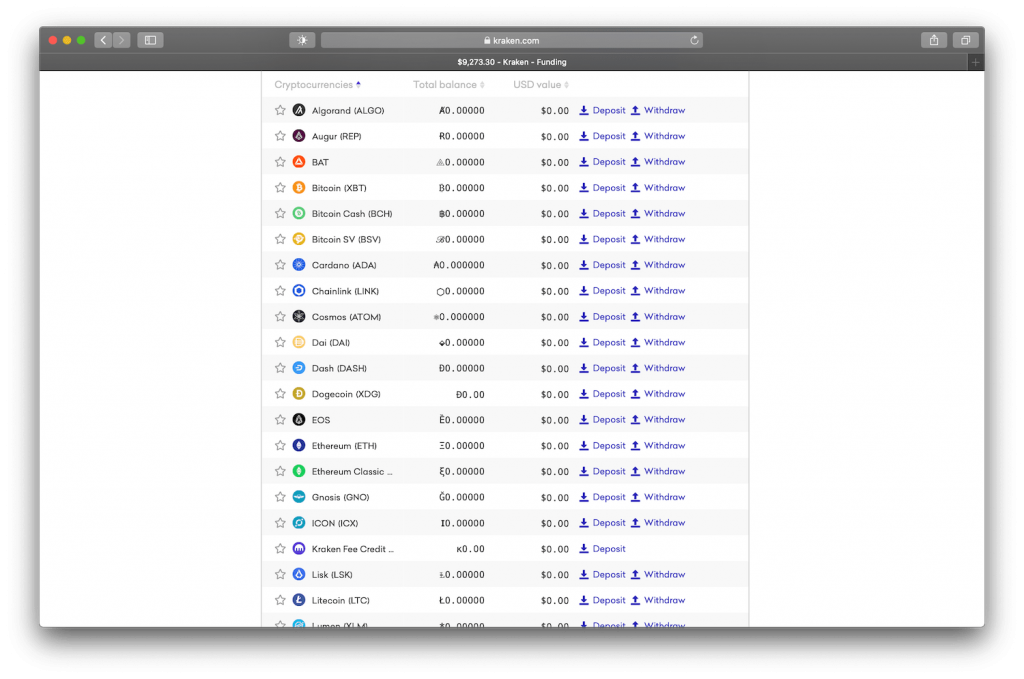This screenshot has height=679, width=1024.
Task: Deposit Bitcoin (XBT)
Action: (602, 187)
